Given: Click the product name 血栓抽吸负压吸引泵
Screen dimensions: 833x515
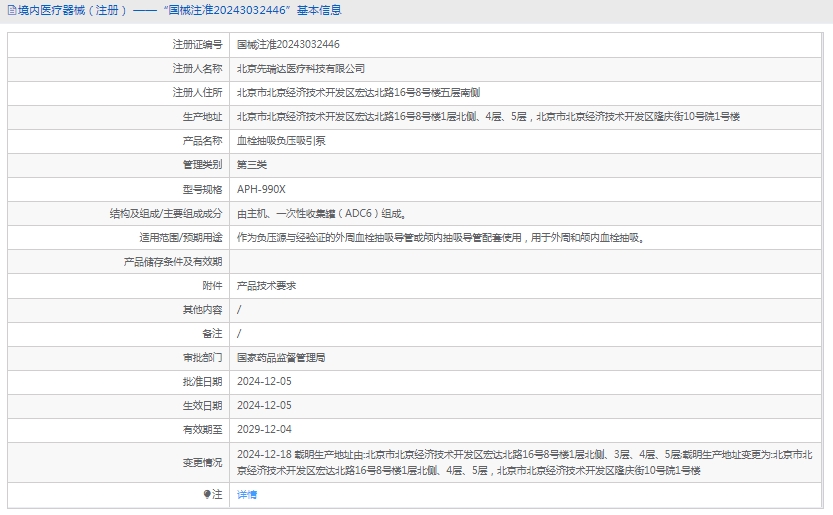Looking at the screenshot, I should (x=281, y=141).
